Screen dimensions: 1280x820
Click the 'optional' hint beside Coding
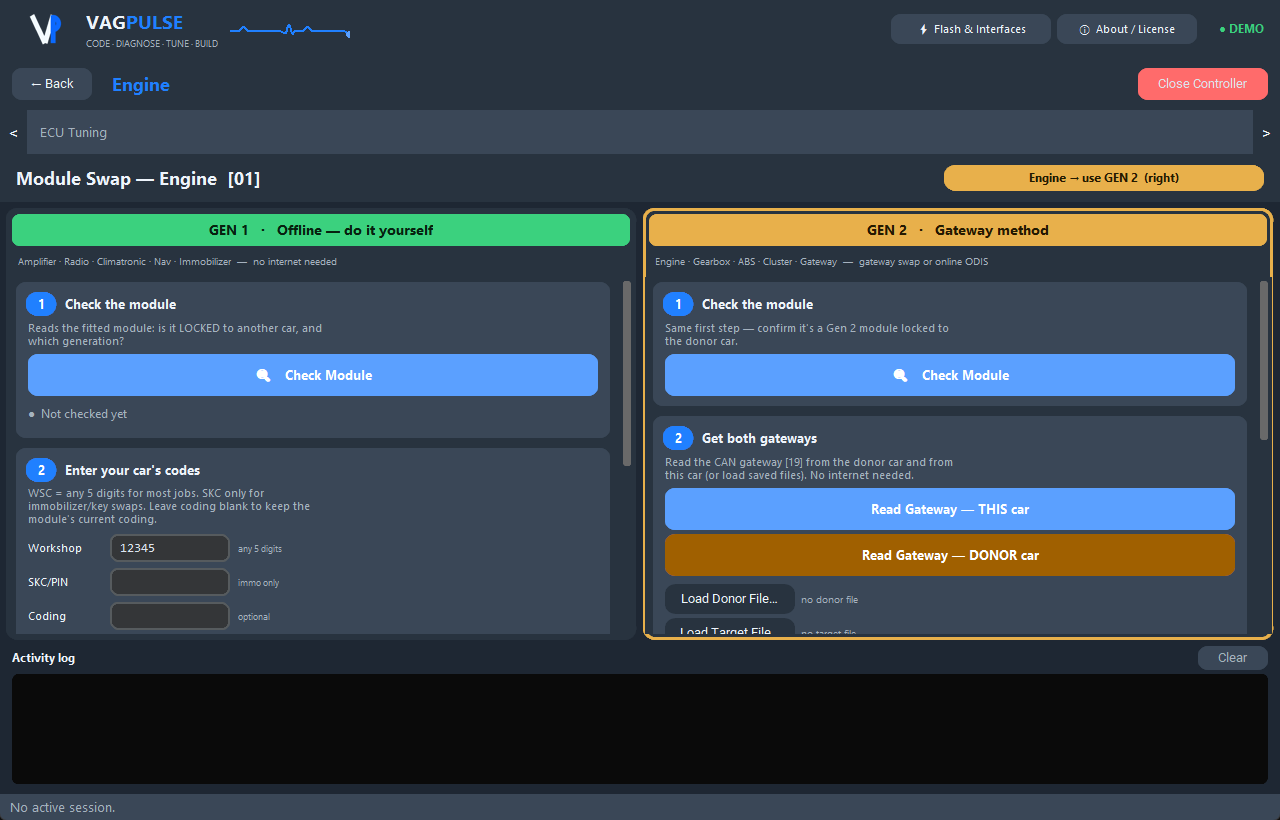[x=254, y=617]
